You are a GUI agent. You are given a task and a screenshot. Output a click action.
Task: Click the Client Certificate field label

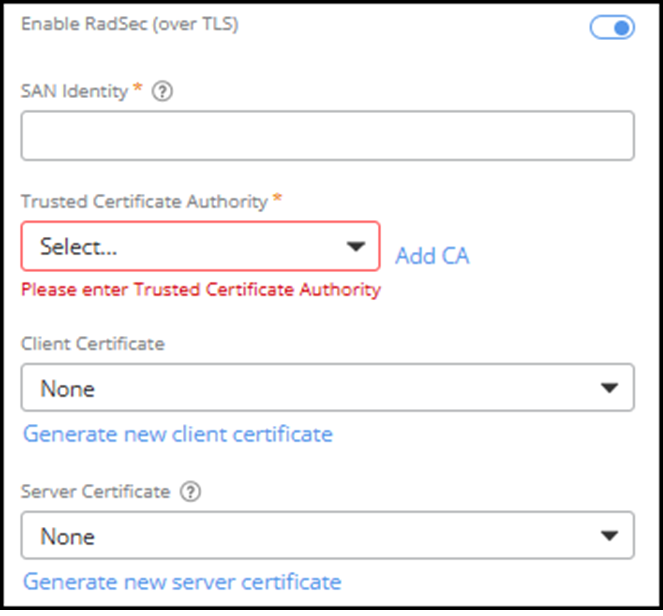tap(92, 343)
